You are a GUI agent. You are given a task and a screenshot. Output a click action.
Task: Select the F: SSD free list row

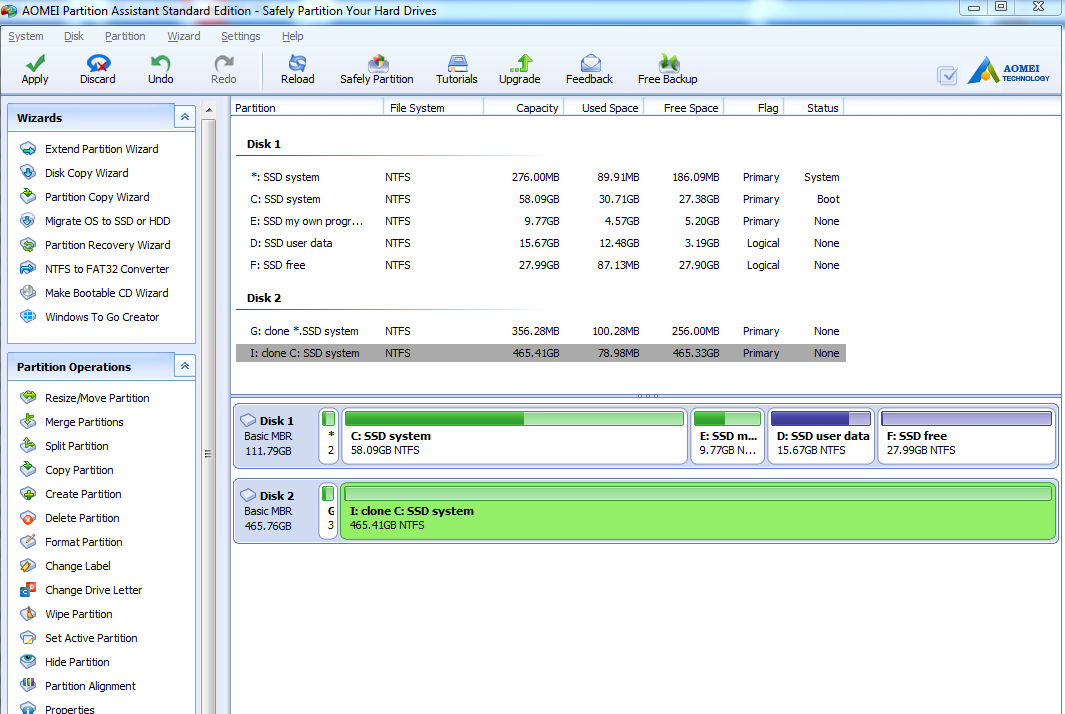541,265
